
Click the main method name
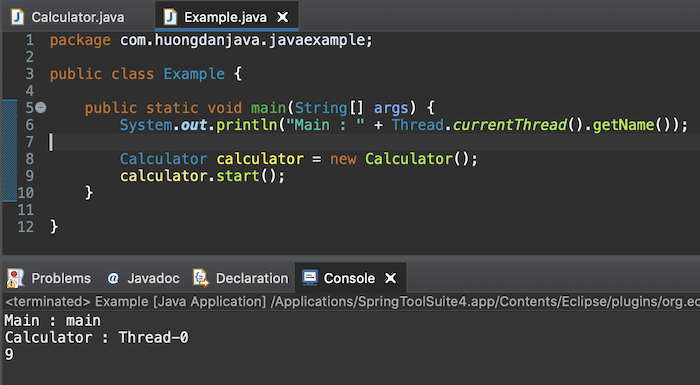[268, 108]
